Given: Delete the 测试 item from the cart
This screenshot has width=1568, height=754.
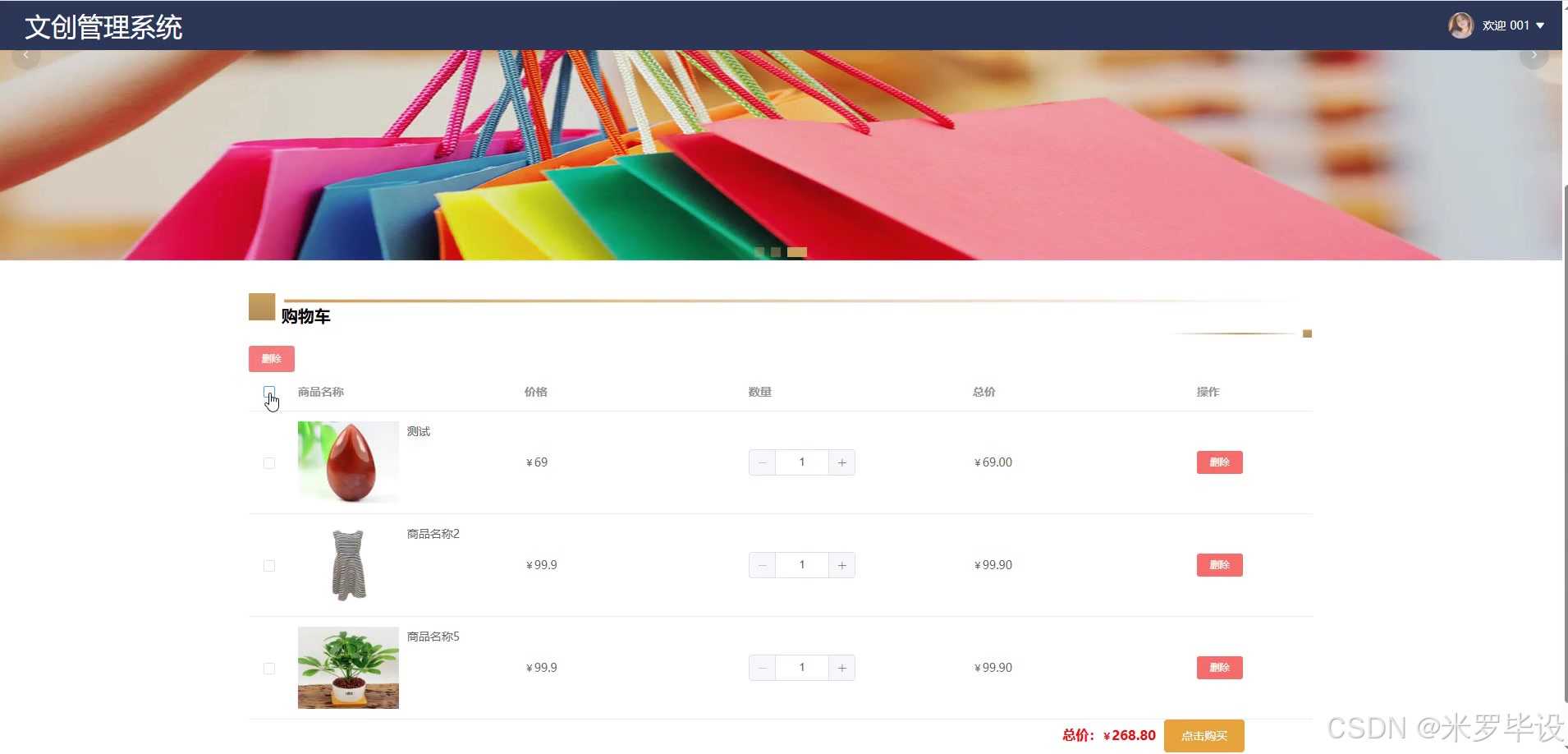Looking at the screenshot, I should 1220,462.
